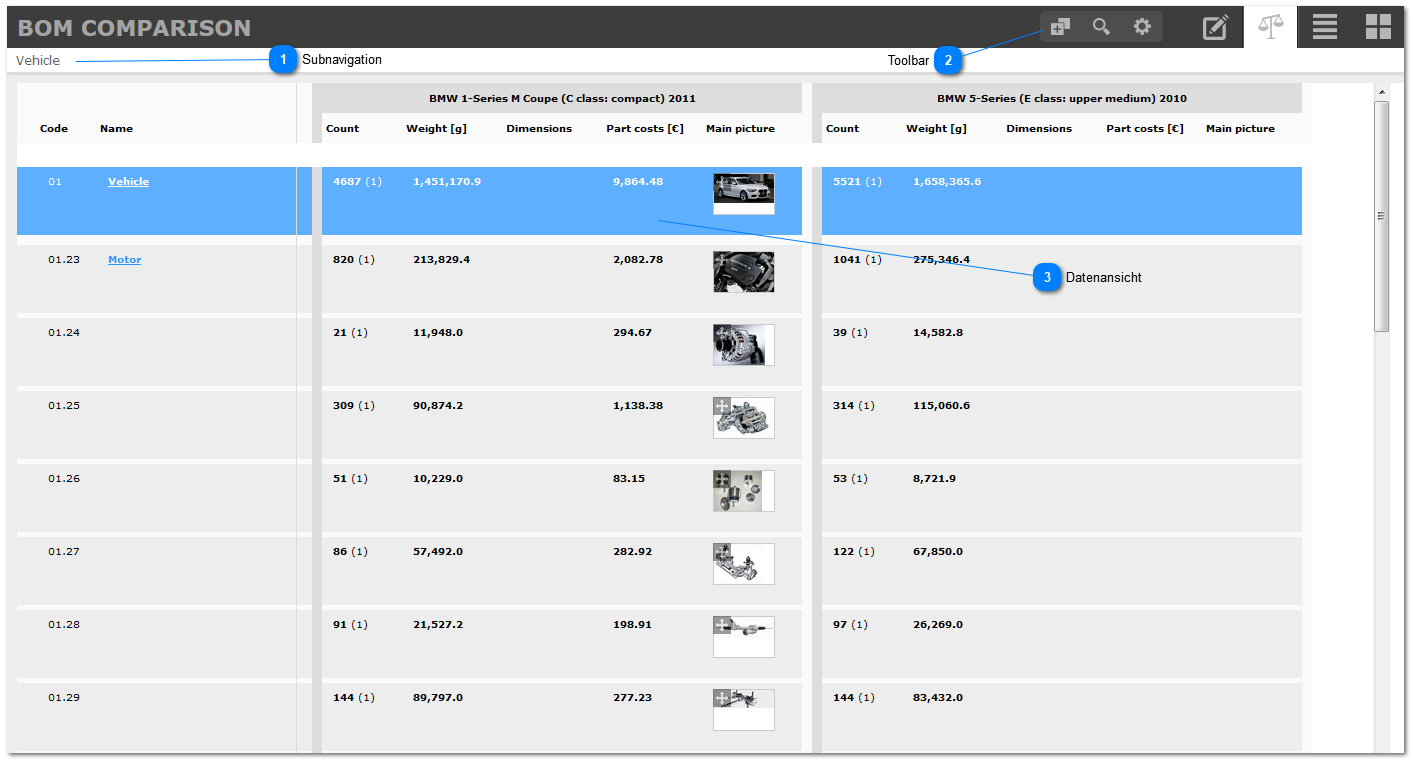Enlarge the engine thumbnail in row 01.23
The width and height of the screenshot is (1413, 762).
[743, 272]
